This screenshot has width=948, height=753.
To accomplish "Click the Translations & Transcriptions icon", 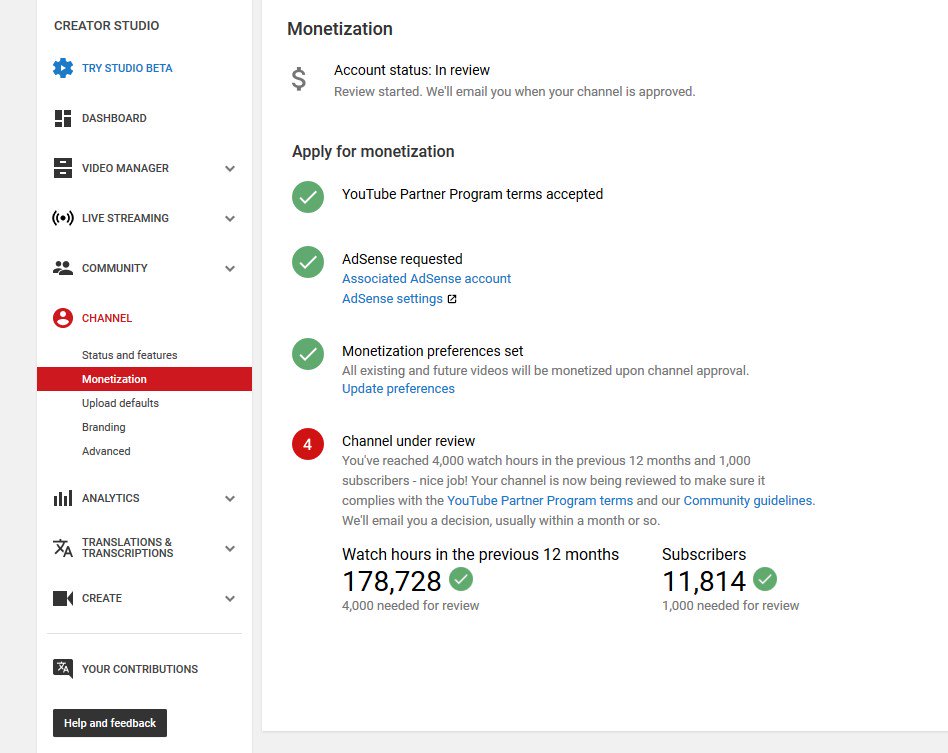I will [x=63, y=548].
